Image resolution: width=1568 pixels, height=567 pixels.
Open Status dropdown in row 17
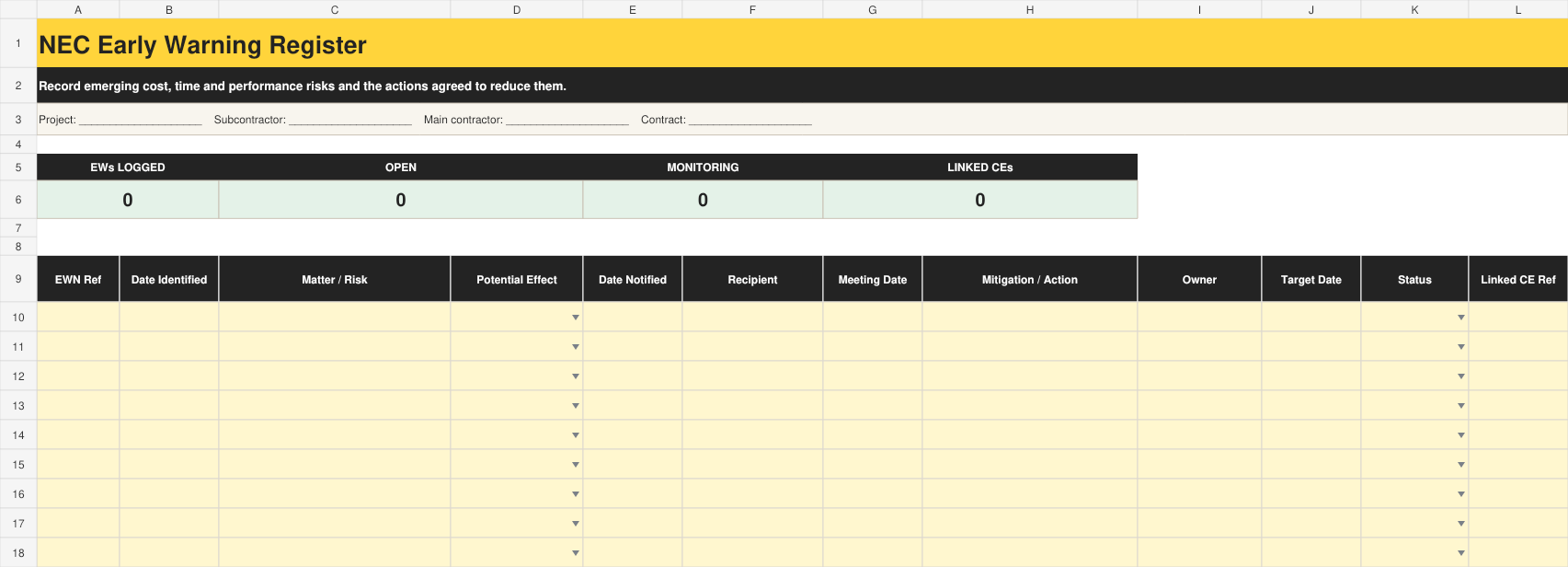1461,524
